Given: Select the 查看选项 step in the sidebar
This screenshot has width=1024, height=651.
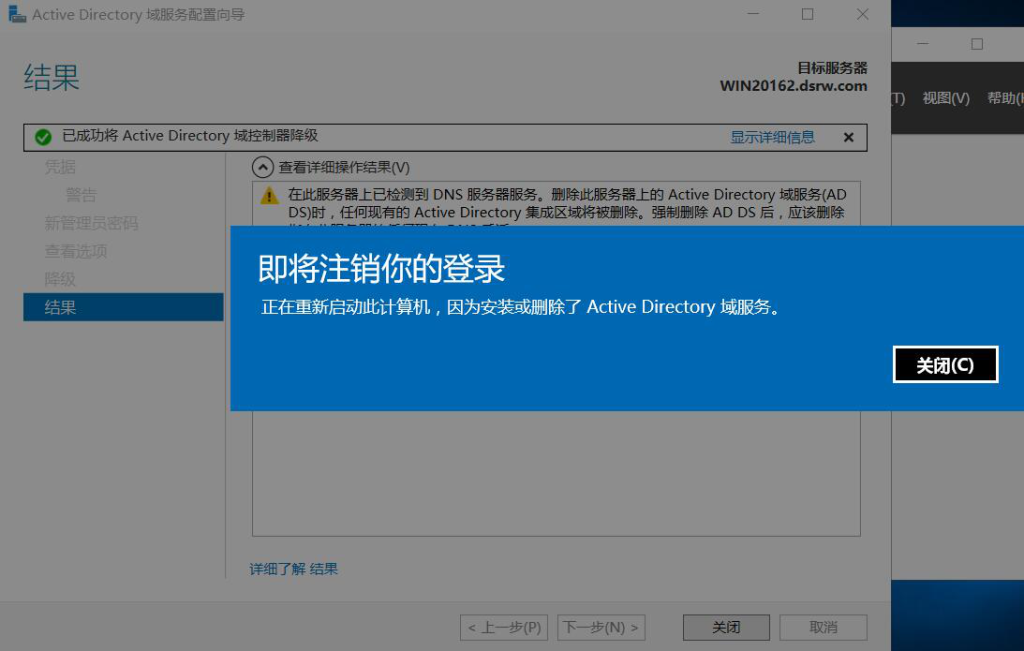Looking at the screenshot, I should pos(75,251).
